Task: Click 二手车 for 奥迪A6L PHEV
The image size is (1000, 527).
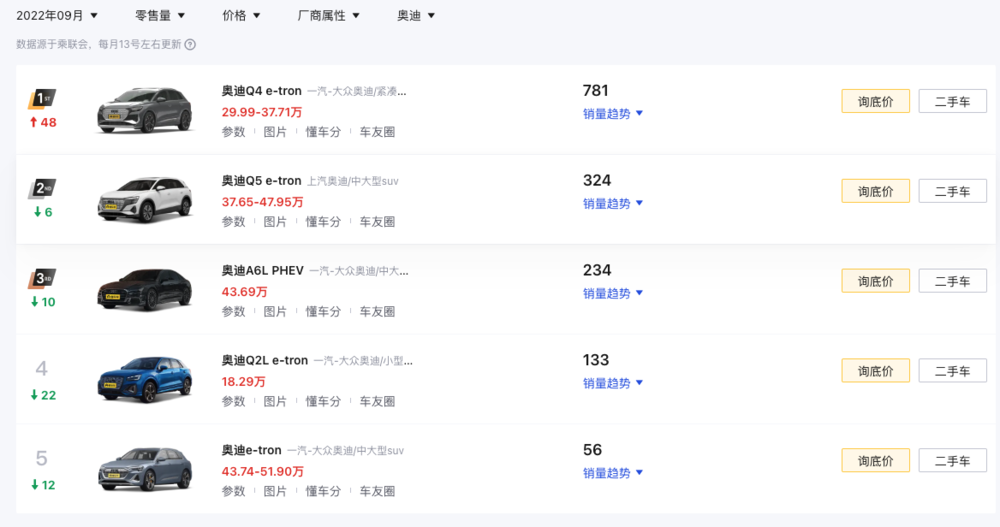Action: 953,281
